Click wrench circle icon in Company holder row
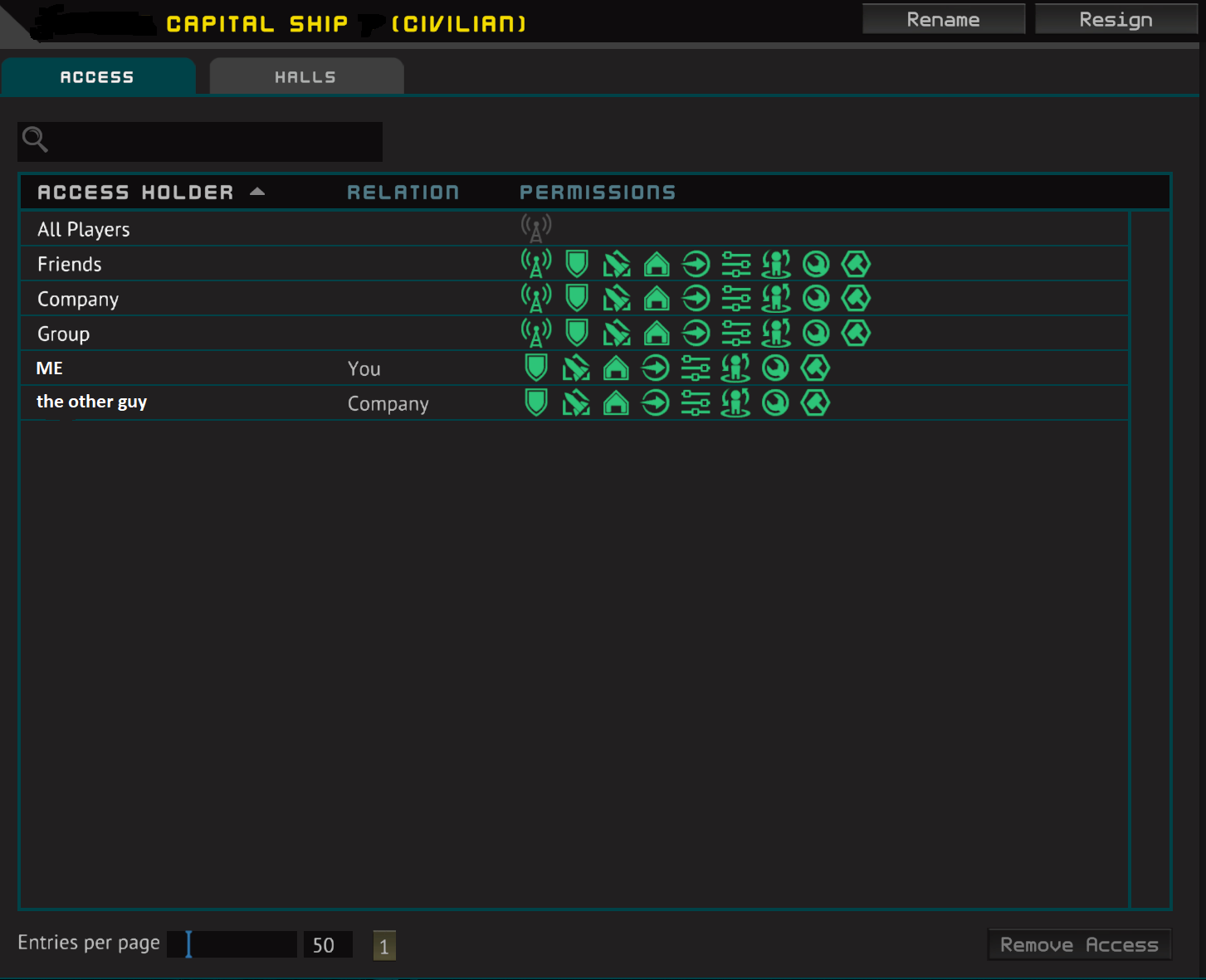Screen dimensions: 1206x980 click(x=816, y=299)
